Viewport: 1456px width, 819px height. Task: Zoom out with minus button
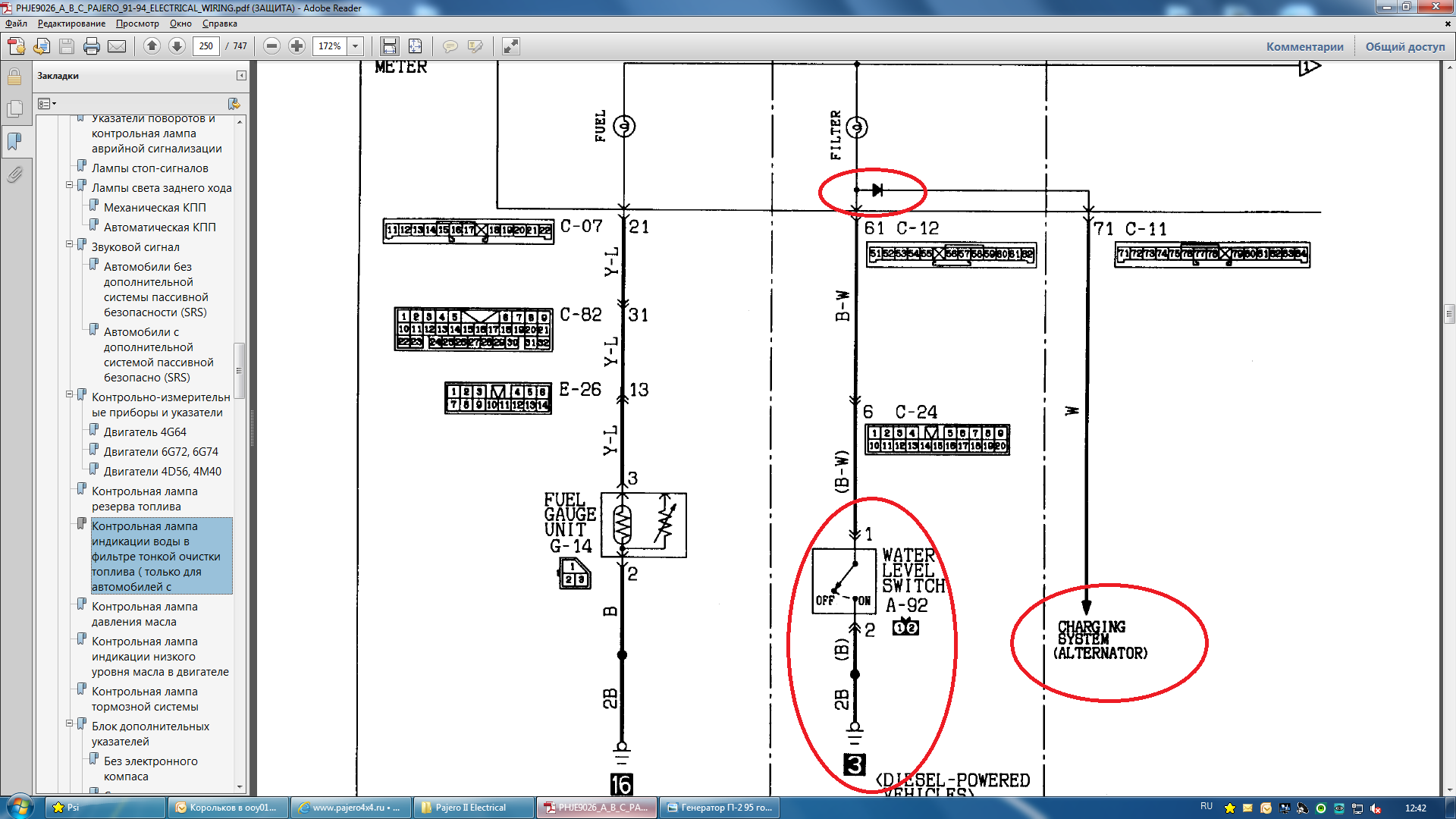click(x=271, y=46)
